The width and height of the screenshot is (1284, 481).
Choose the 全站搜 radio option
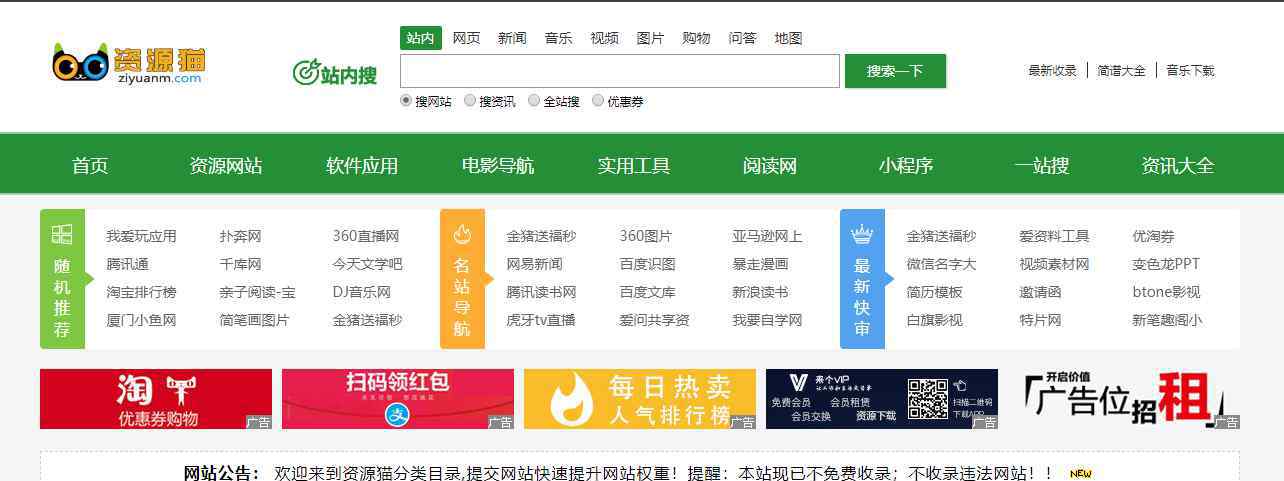pyautogui.click(x=534, y=100)
